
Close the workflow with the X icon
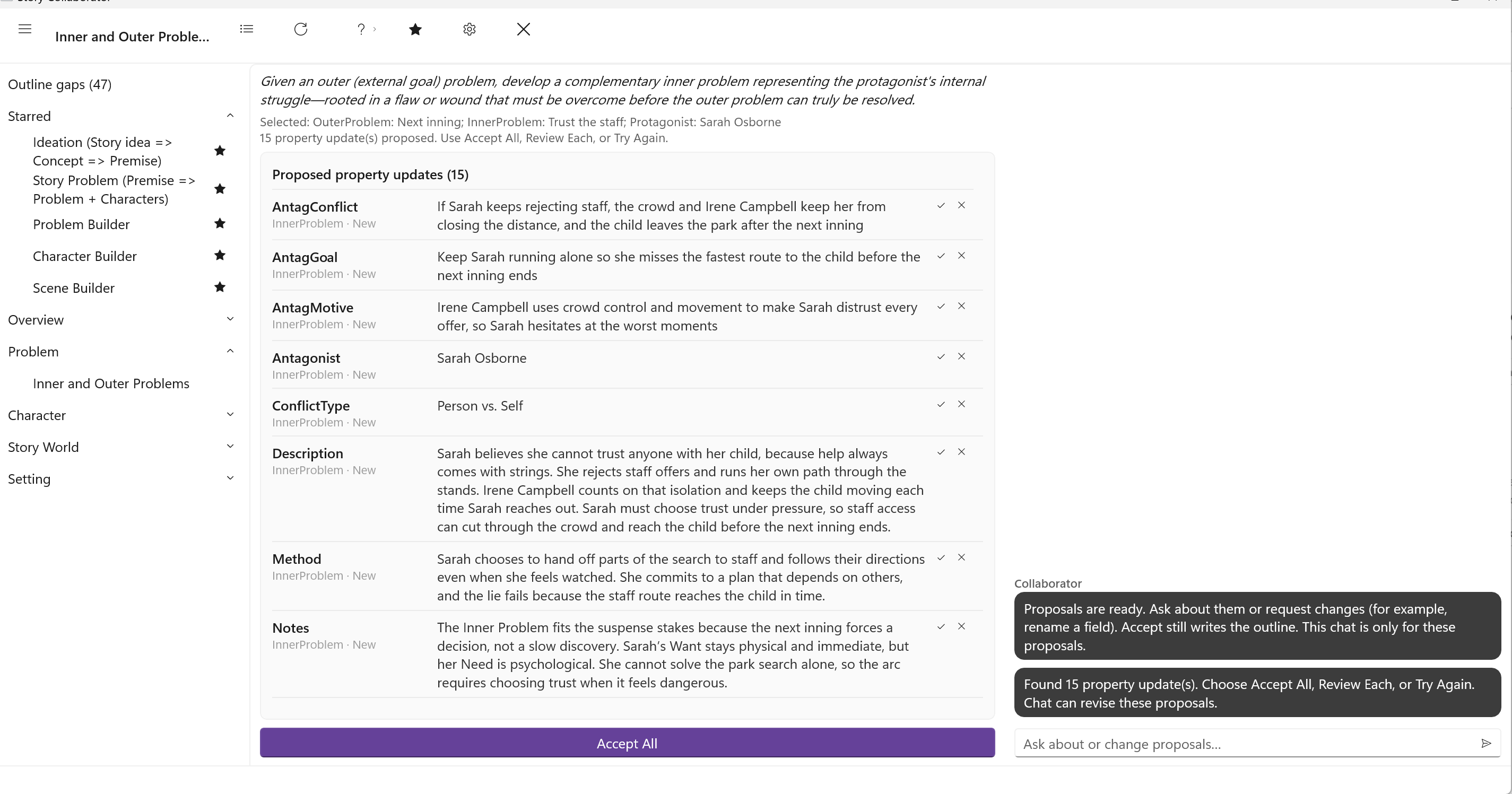tap(524, 29)
